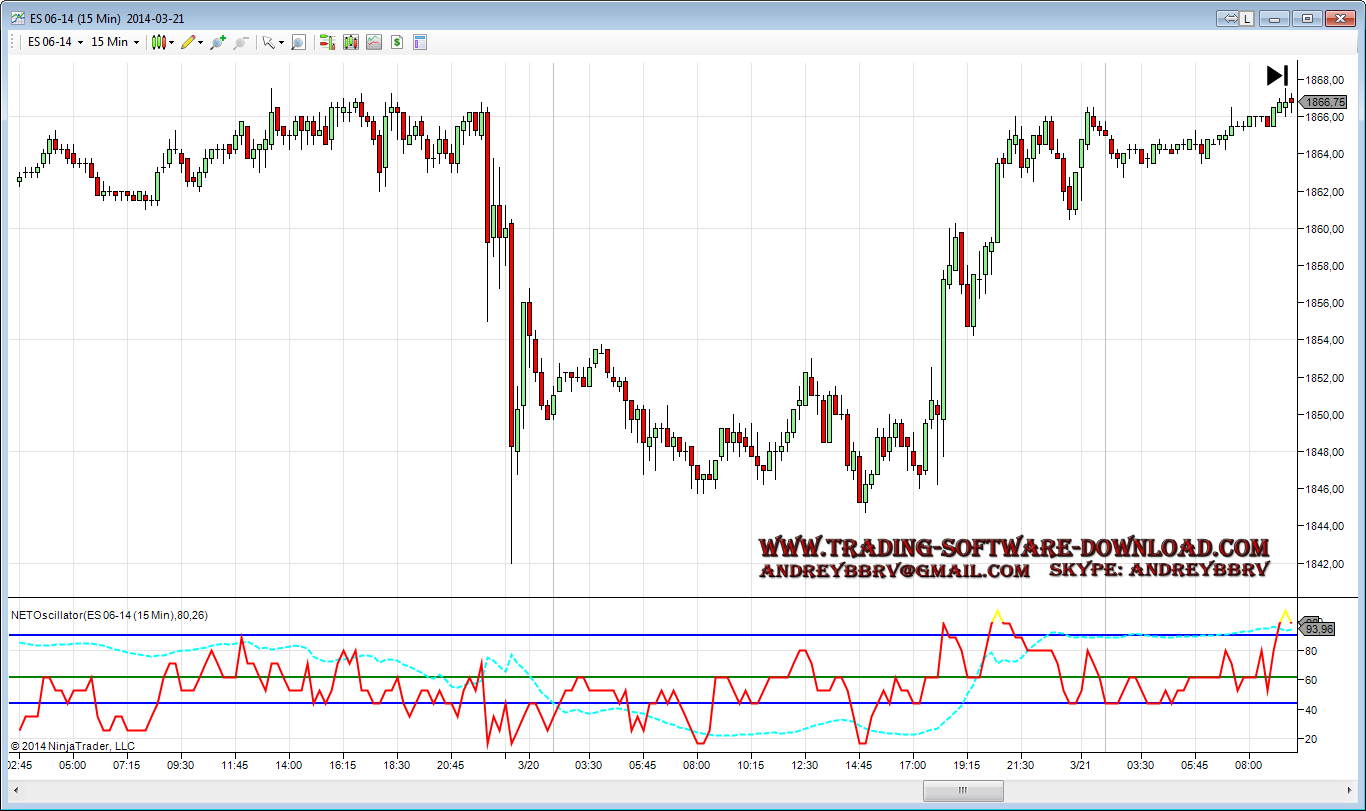
Task: Open the chart style candlestick icon
Action: tap(158, 42)
